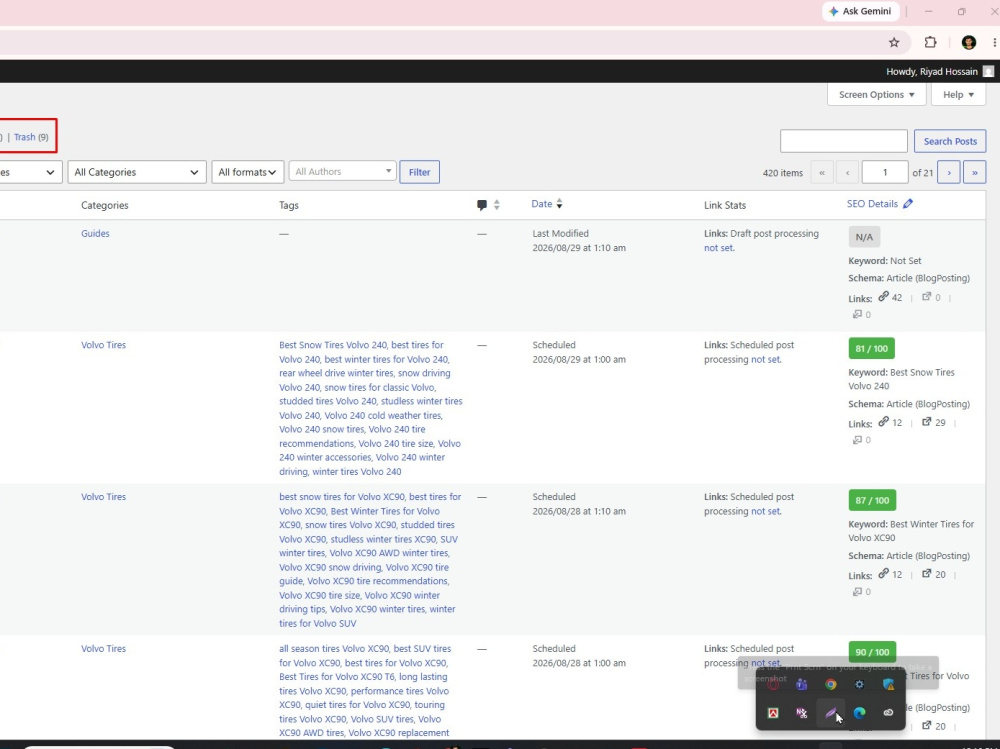Click the Ask Gemini button
The width and height of the screenshot is (1000, 749).
[x=860, y=11]
